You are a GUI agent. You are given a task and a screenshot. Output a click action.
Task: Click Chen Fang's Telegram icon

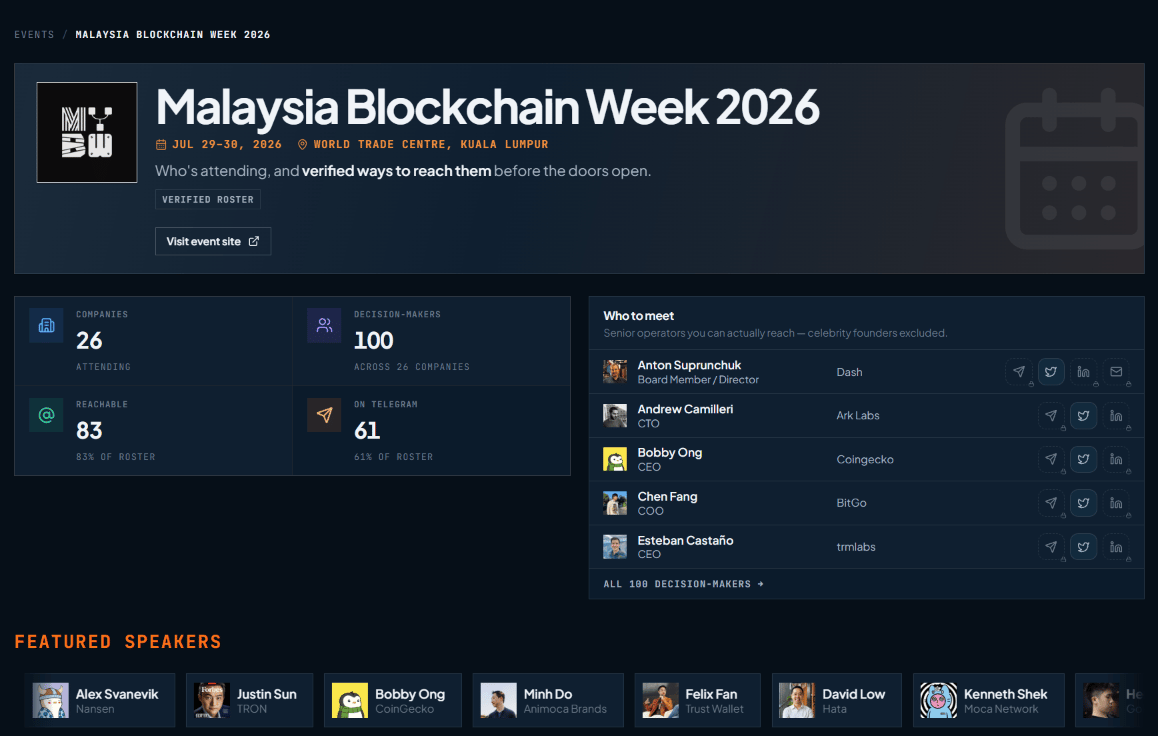pos(1051,502)
